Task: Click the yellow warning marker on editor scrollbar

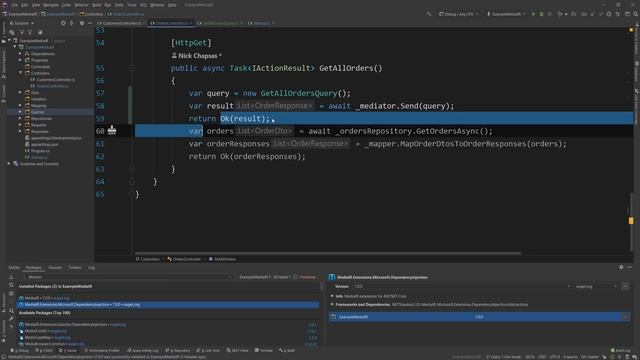Action: click(631, 220)
